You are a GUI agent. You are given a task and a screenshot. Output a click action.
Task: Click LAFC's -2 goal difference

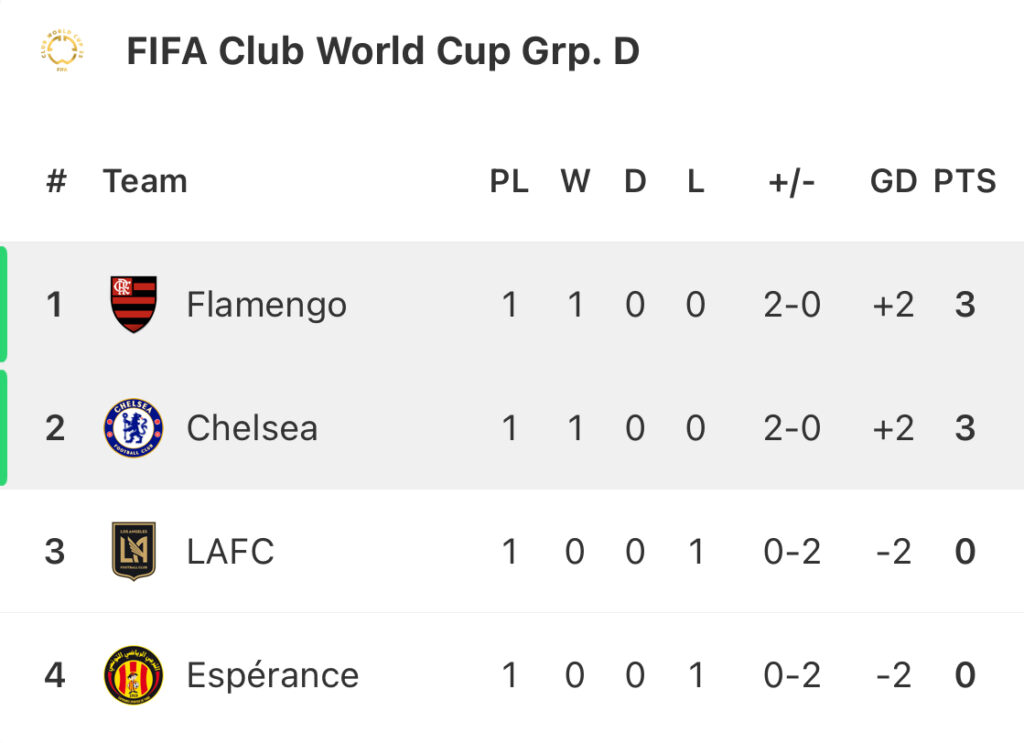click(x=893, y=552)
